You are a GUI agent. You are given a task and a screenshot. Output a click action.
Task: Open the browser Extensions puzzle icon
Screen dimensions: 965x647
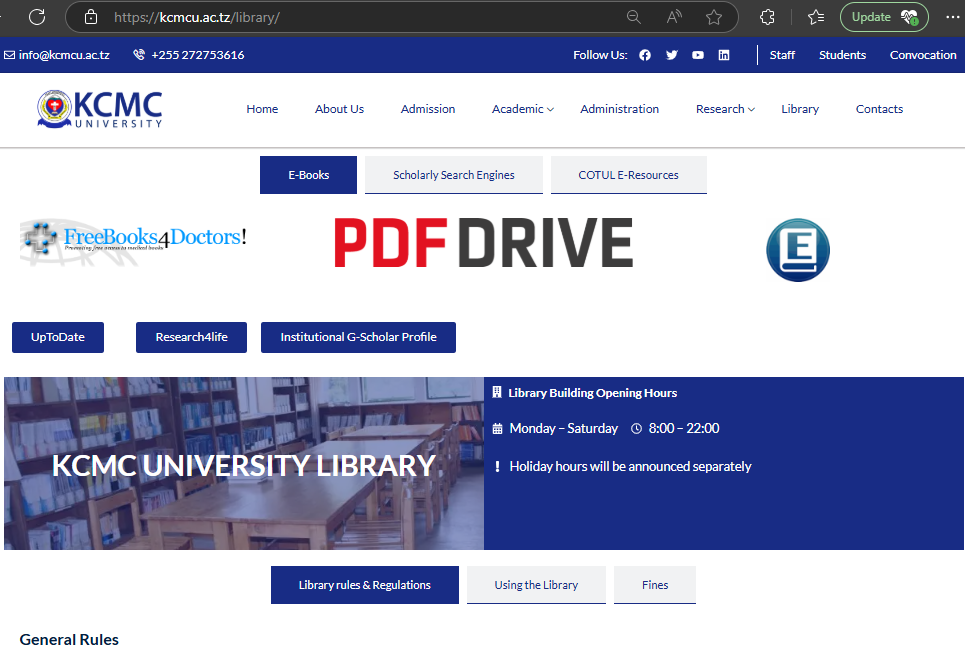767,17
